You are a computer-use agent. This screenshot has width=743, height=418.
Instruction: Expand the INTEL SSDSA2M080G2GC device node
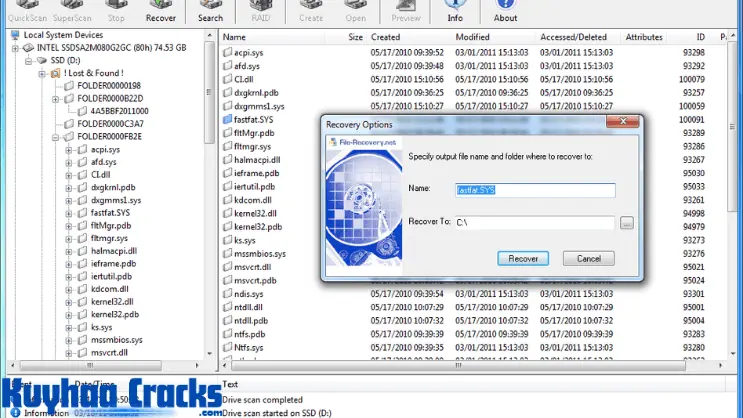click(x=16, y=47)
